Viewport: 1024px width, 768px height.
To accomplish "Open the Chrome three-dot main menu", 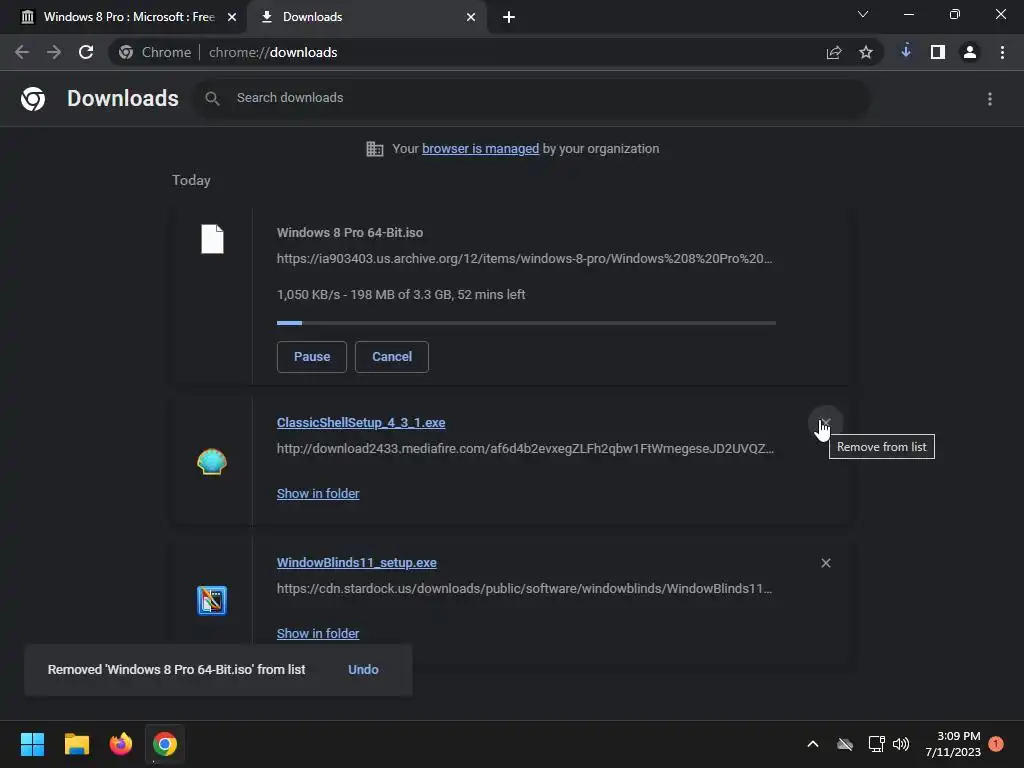I will point(1002,52).
